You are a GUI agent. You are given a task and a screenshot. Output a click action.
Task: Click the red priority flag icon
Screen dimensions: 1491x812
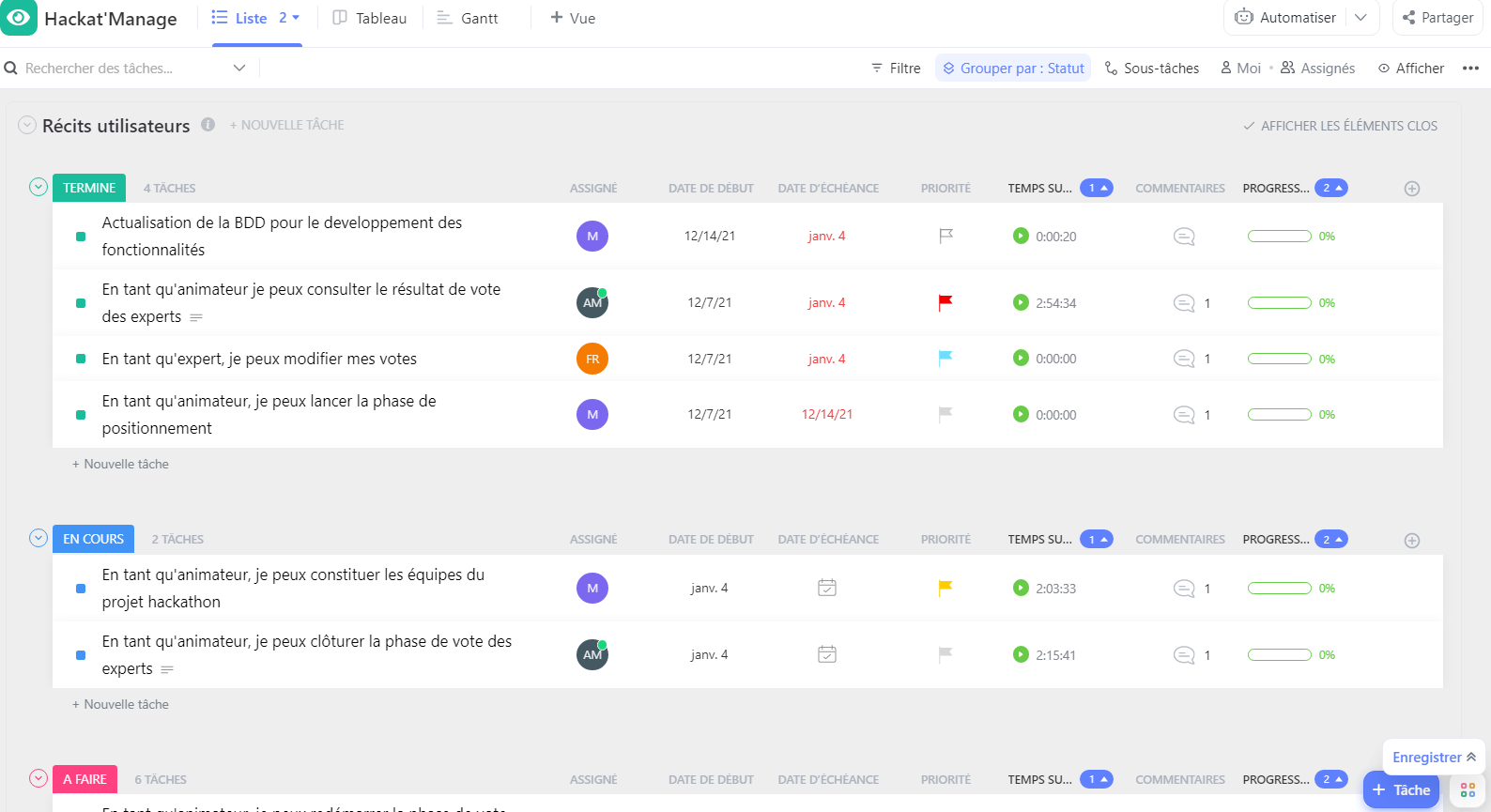click(x=945, y=302)
